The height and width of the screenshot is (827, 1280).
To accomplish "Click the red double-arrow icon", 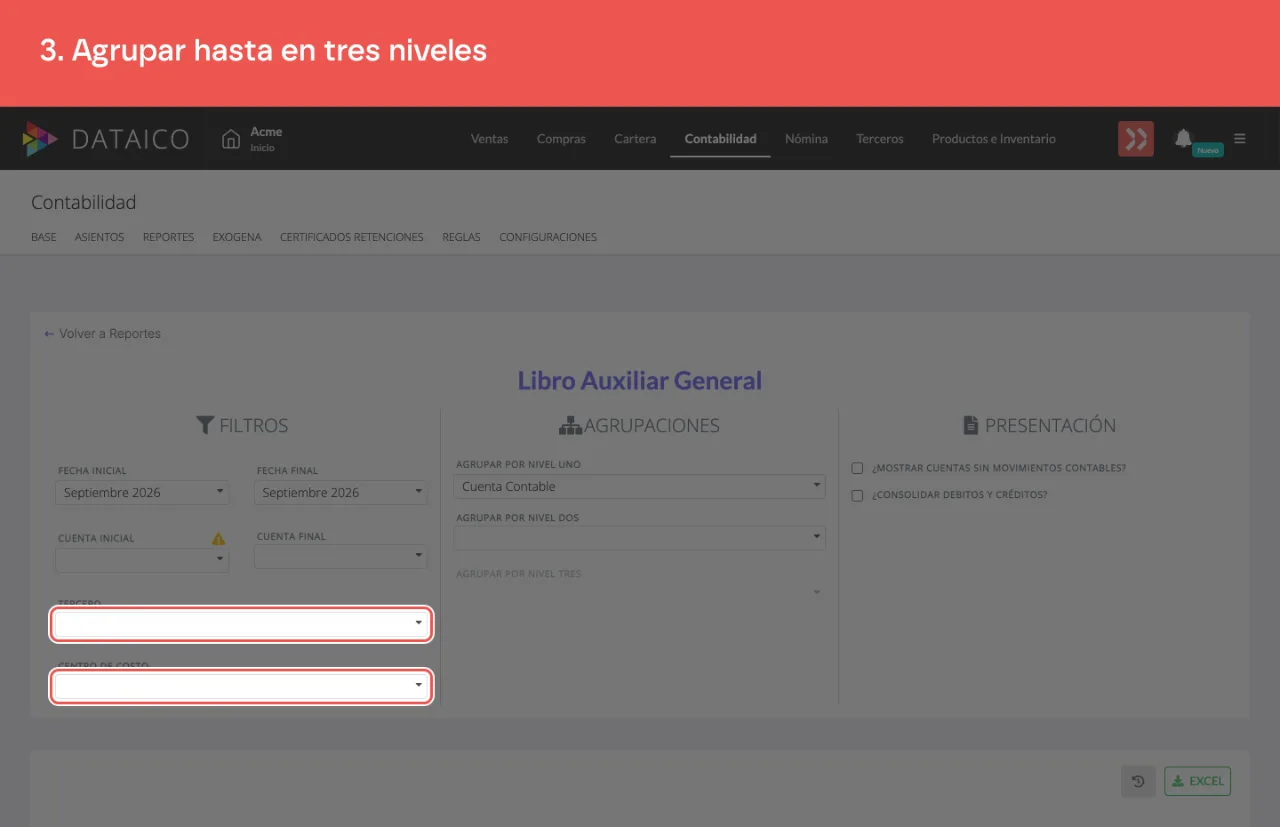I will click(1136, 139).
